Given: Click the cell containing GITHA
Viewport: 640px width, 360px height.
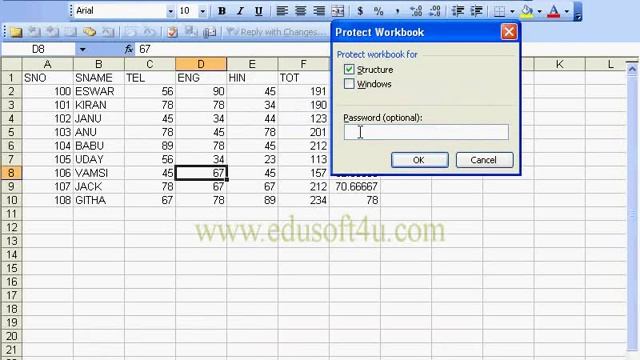Looking at the screenshot, I should (x=99, y=200).
